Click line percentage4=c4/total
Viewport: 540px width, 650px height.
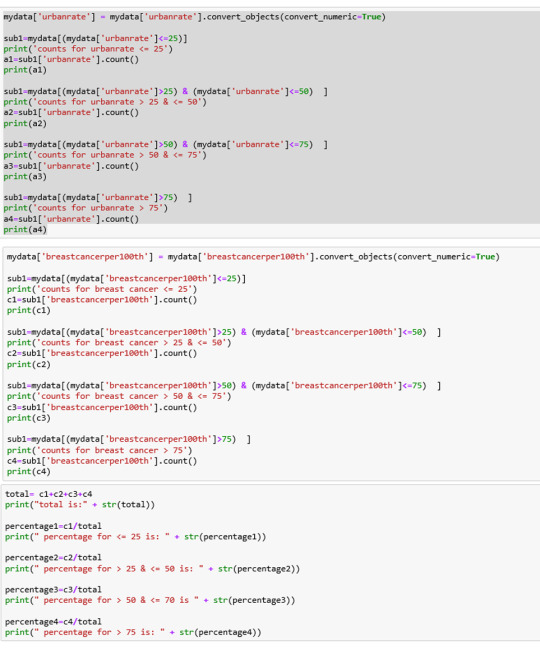point(53,622)
